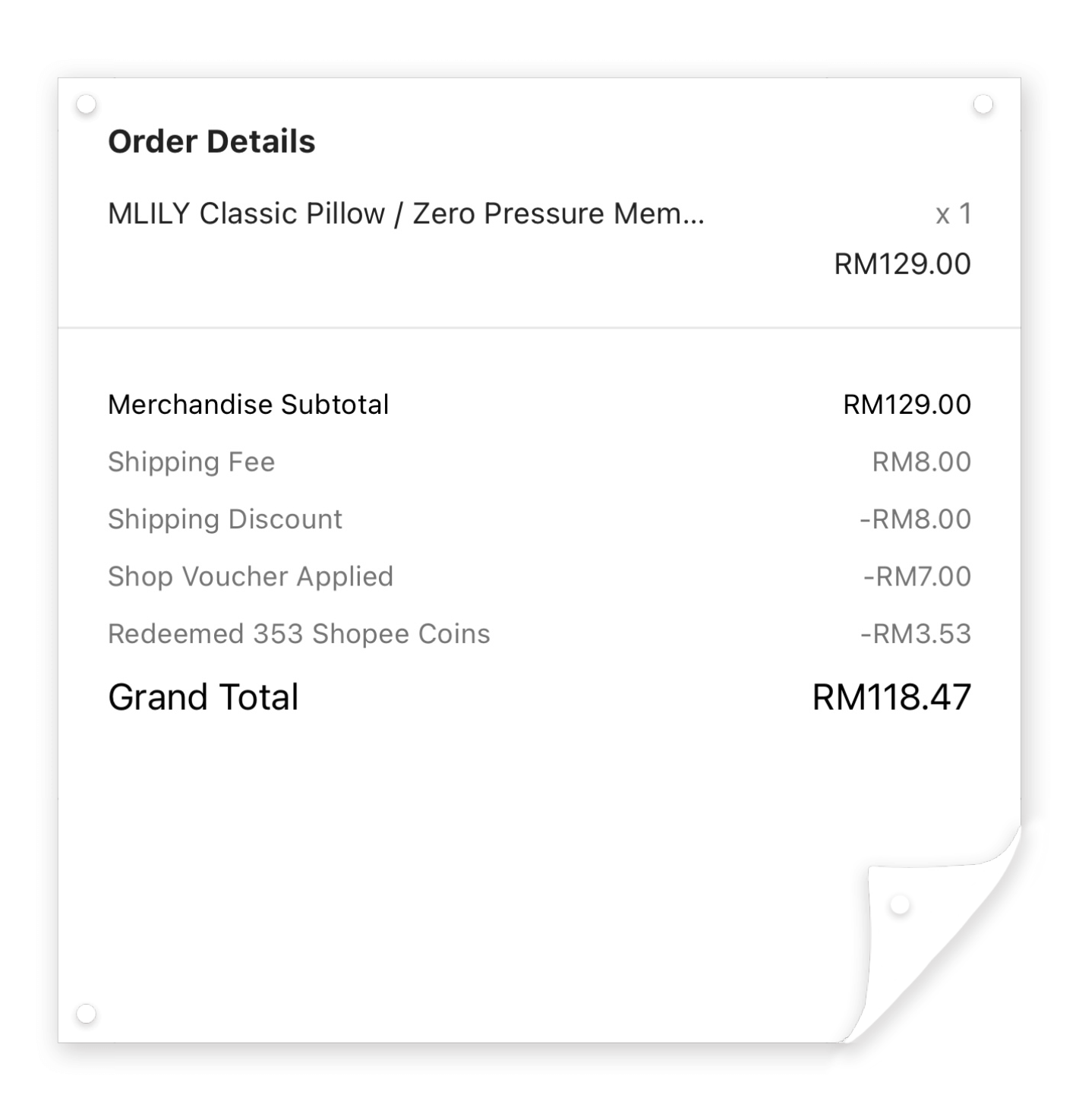The image size is (1079, 1120).
Task: Click the Shopee Coins amount -RM3.53
Action: click(x=915, y=634)
